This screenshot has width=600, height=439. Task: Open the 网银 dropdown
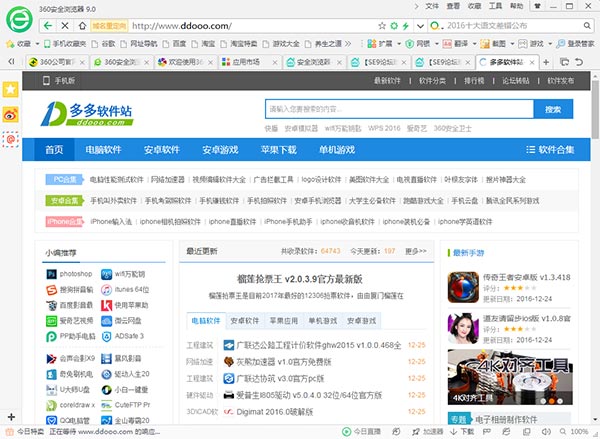(x=421, y=44)
